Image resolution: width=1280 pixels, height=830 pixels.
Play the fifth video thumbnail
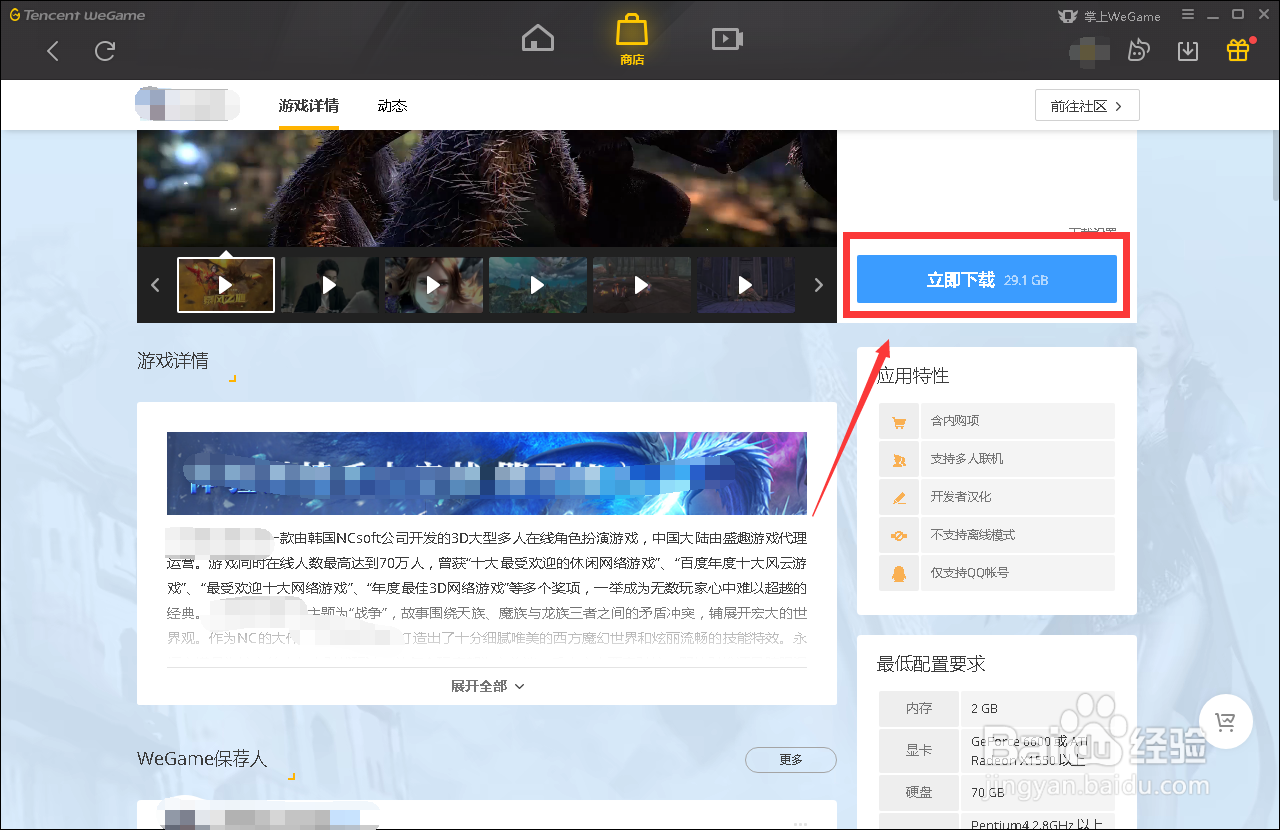point(642,285)
